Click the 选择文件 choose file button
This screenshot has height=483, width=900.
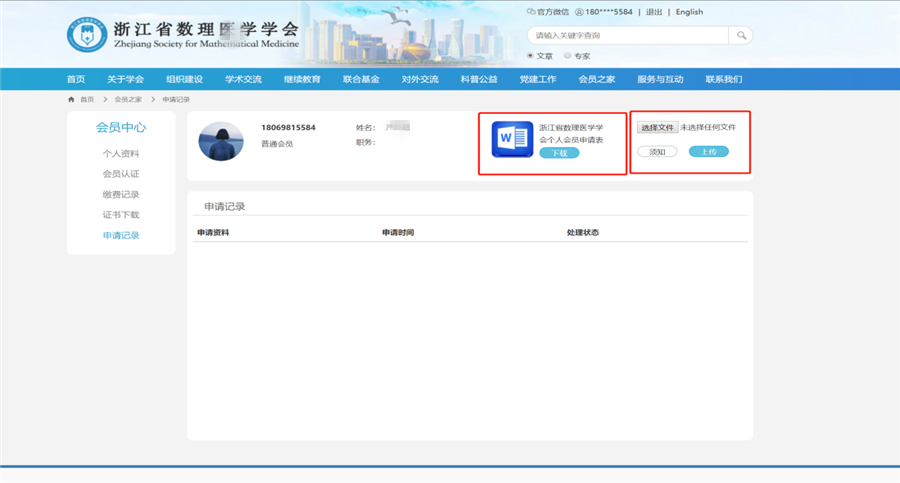pos(658,128)
